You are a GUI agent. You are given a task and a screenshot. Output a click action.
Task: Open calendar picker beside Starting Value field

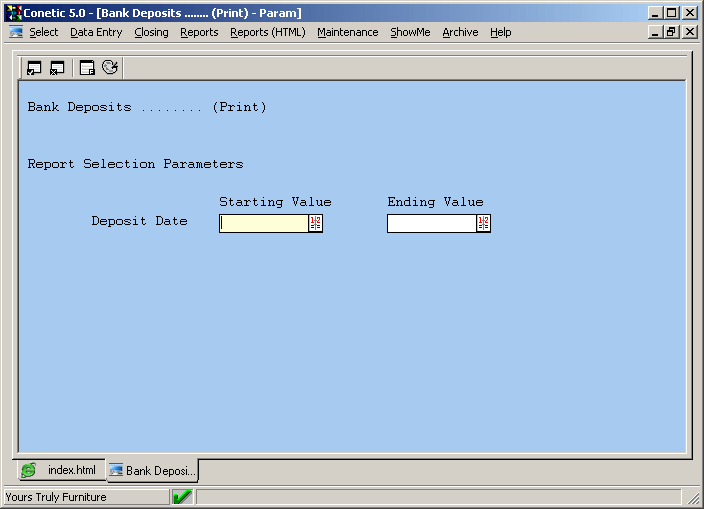click(x=315, y=223)
